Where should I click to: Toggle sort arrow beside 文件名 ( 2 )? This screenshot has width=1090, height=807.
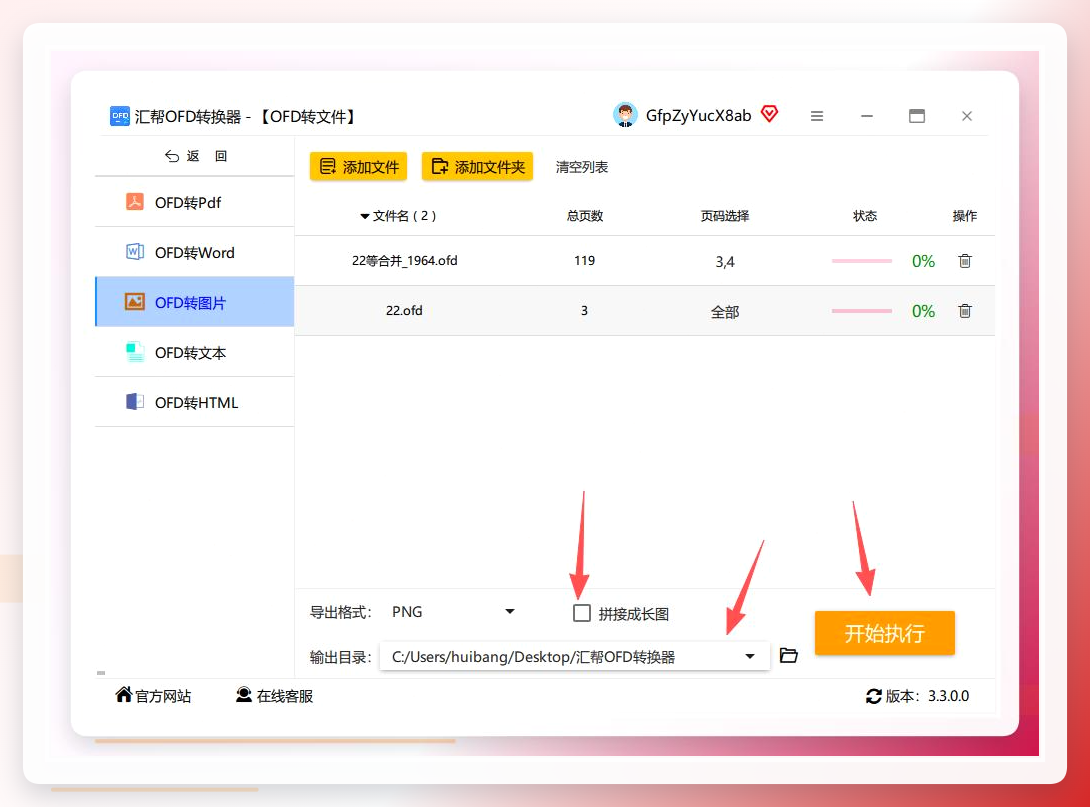[x=364, y=217]
